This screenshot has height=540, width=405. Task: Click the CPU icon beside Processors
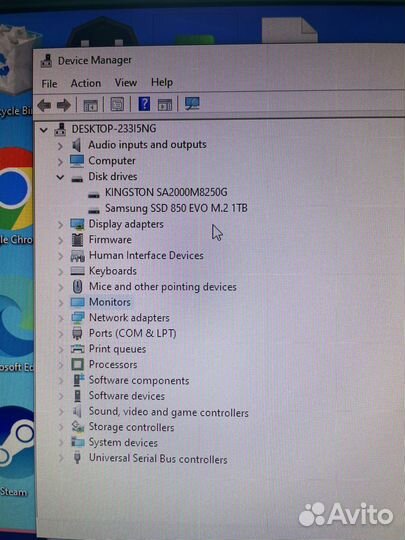pyautogui.click(x=77, y=364)
